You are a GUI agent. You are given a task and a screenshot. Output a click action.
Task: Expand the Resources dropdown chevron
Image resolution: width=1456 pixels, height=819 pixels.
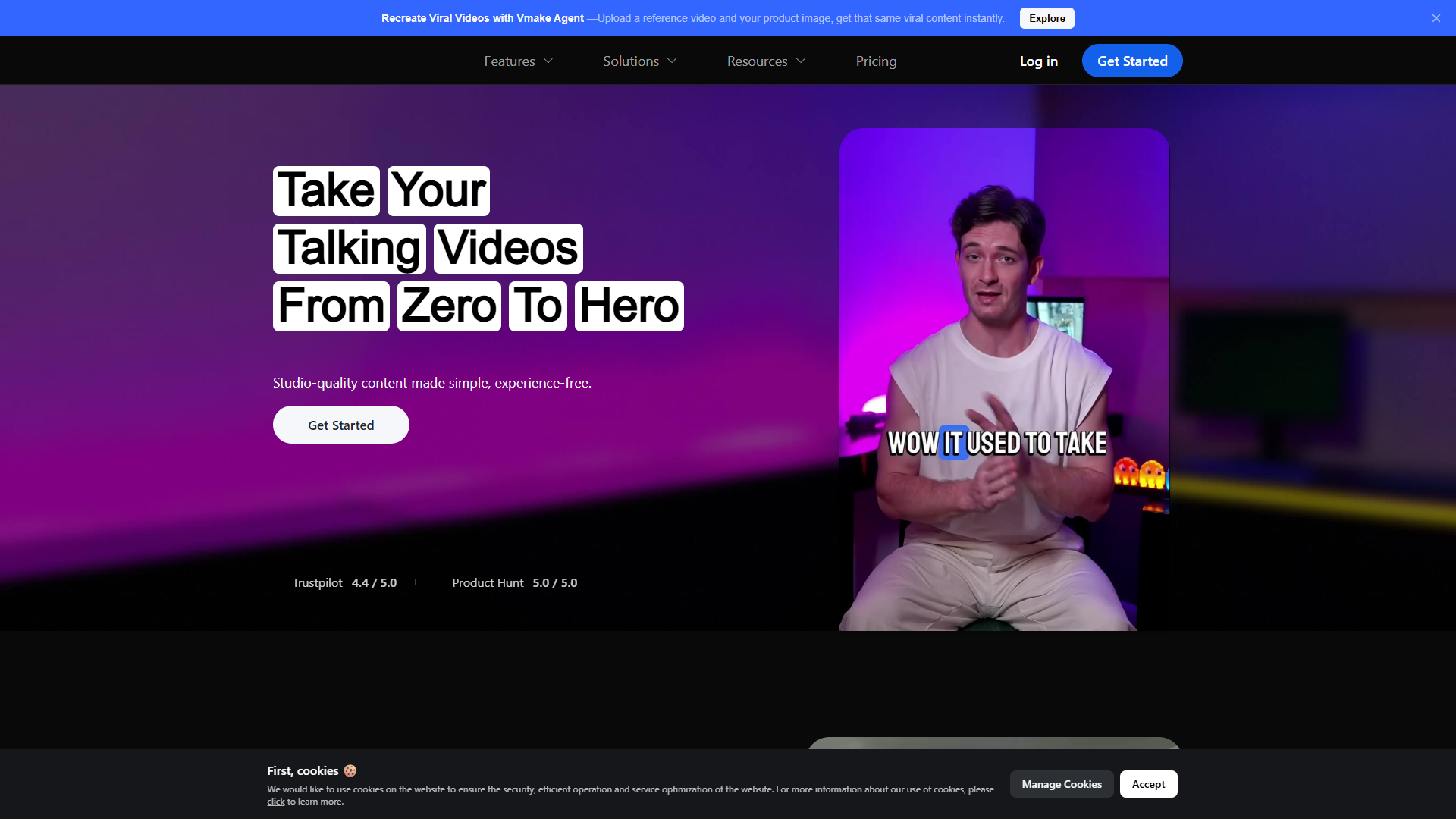801,61
